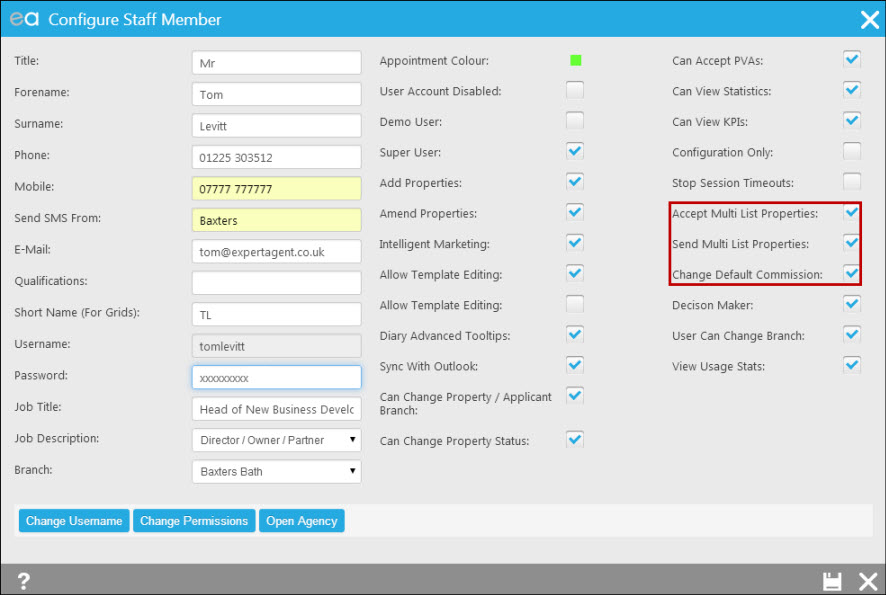The image size is (886, 595).
Task: Uncheck Can View Statistics
Action: tap(852, 90)
